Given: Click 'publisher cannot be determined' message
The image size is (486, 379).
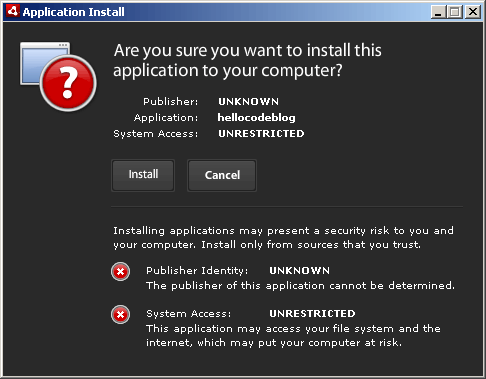Looking at the screenshot, I should pos(300,286).
